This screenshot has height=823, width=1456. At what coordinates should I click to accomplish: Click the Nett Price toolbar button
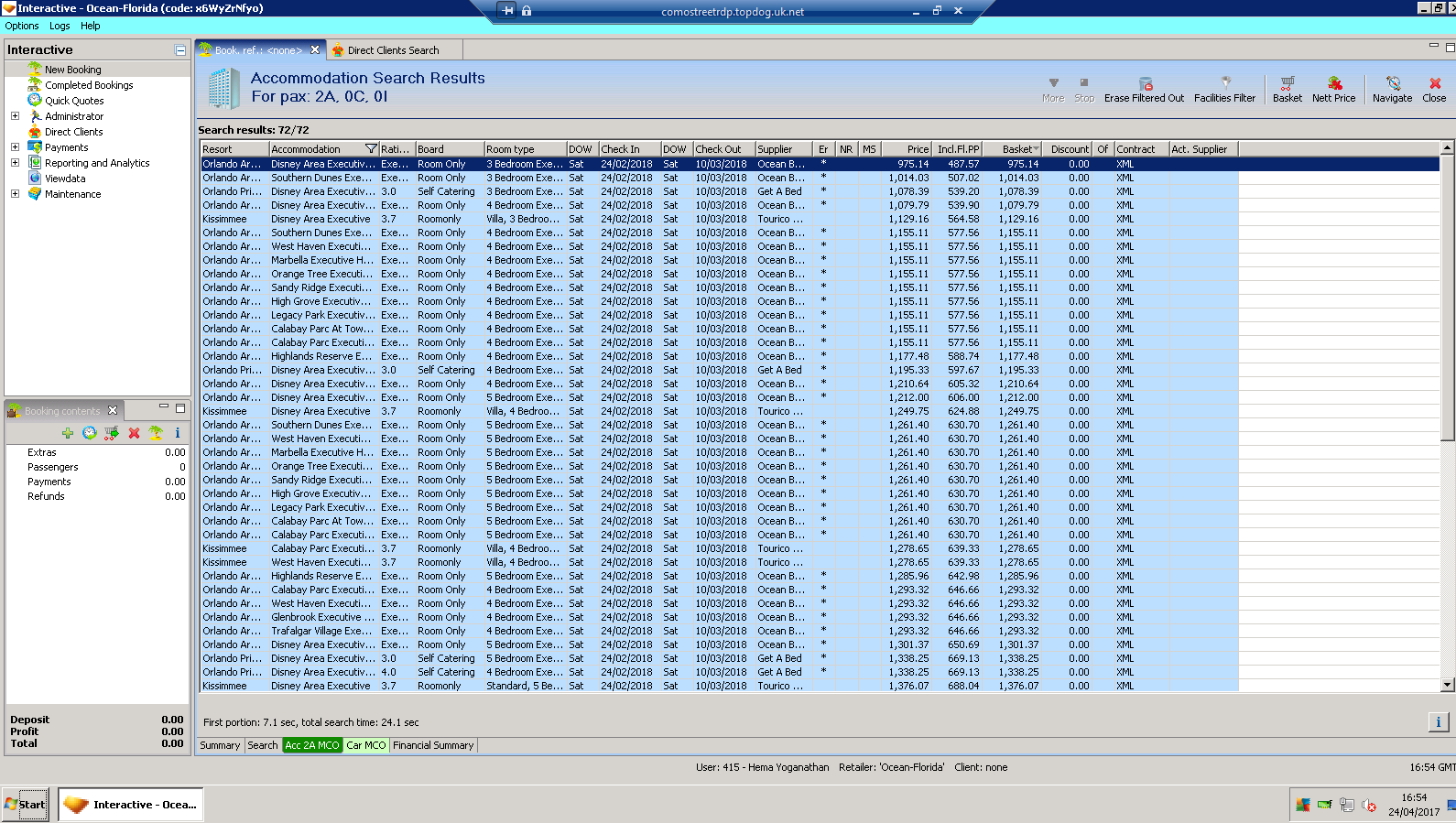tap(1333, 90)
